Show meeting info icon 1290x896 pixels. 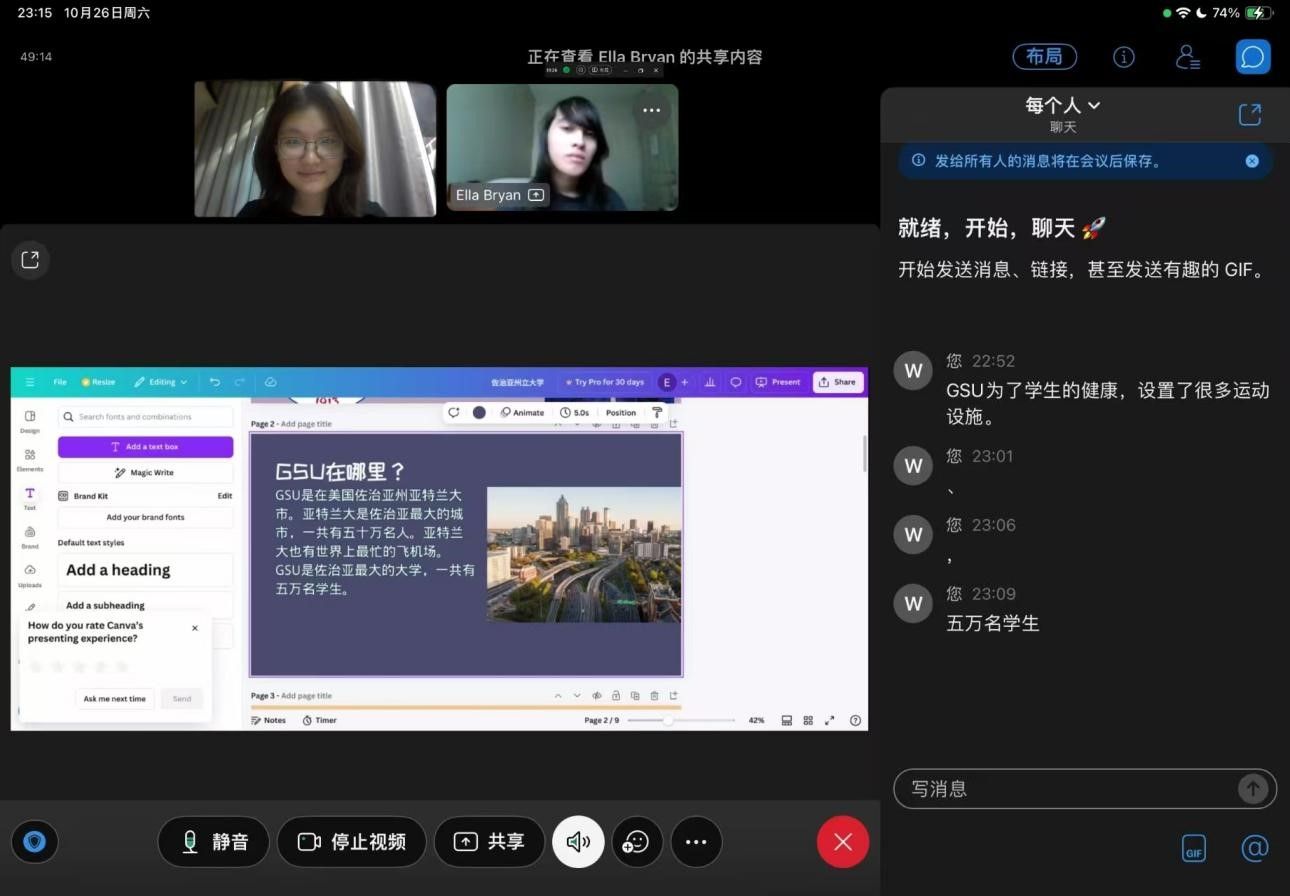pyautogui.click(x=1123, y=57)
